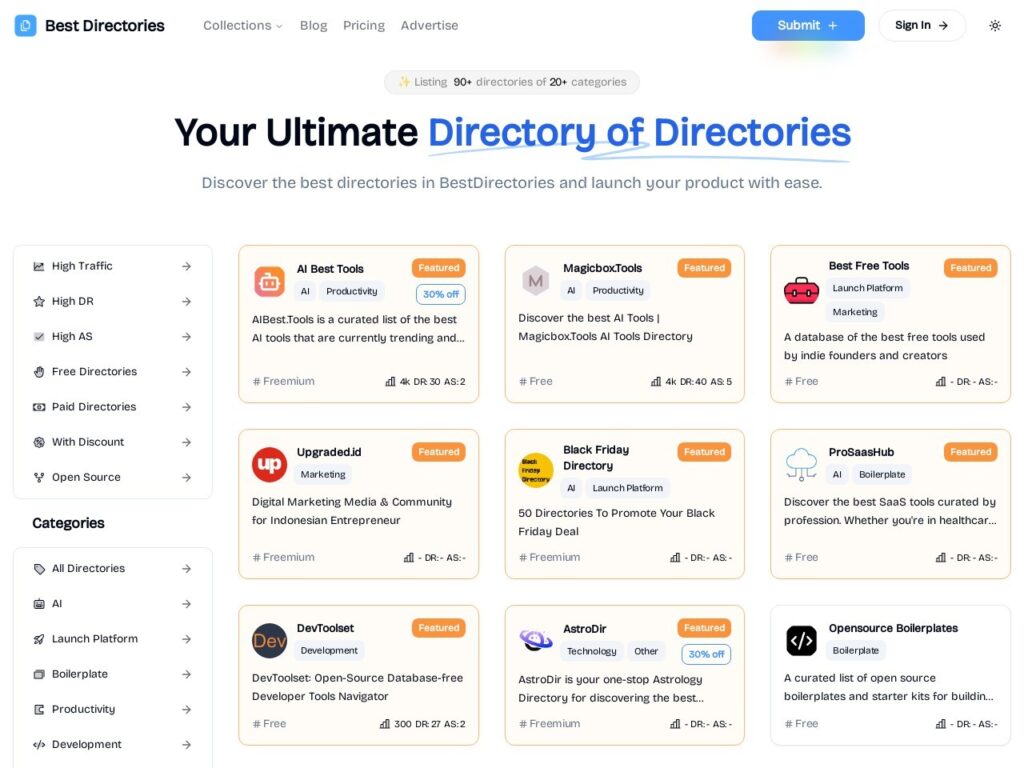
Task: Click the Featured badge on MagicboxTools card
Action: [704, 268]
